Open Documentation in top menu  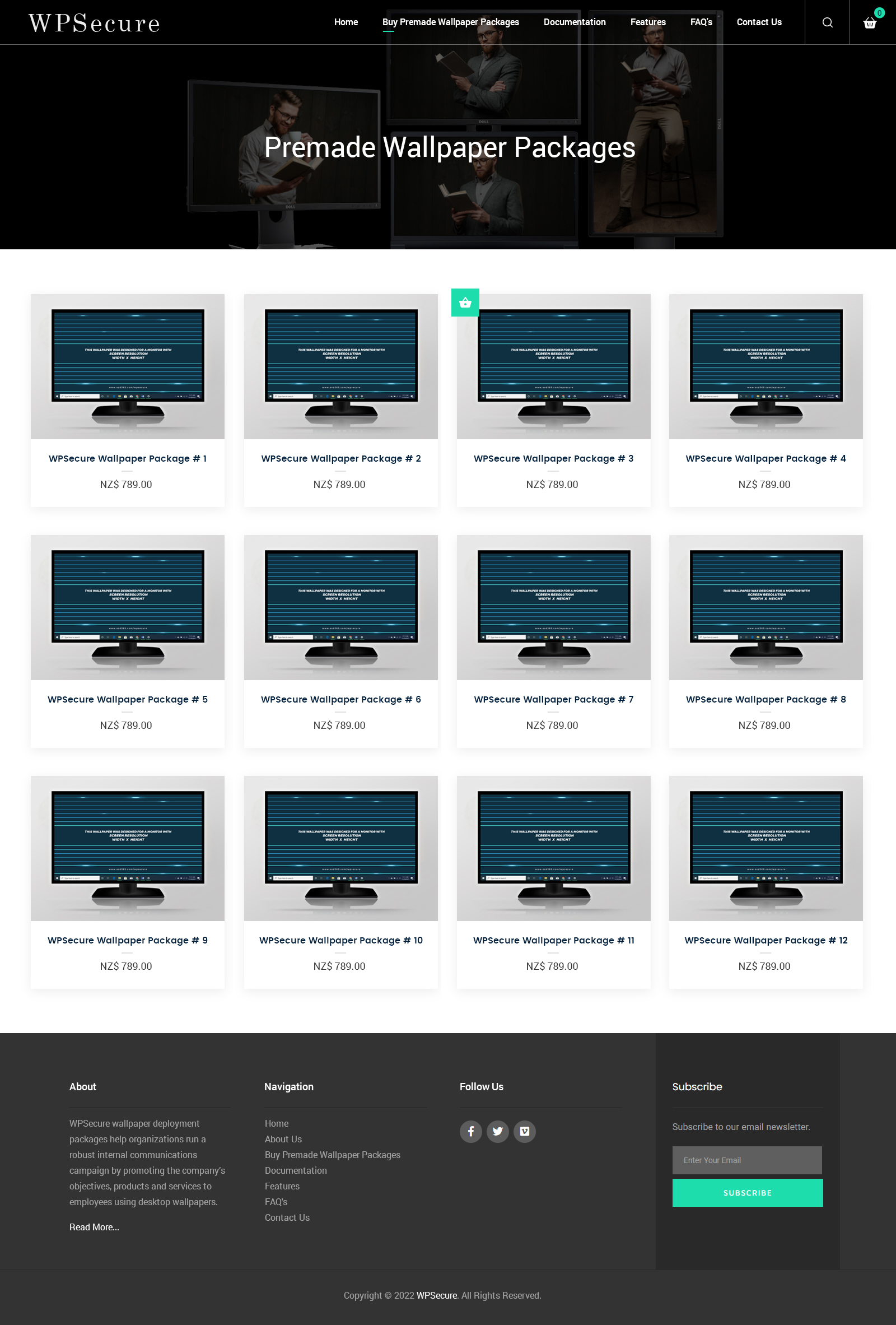575,22
